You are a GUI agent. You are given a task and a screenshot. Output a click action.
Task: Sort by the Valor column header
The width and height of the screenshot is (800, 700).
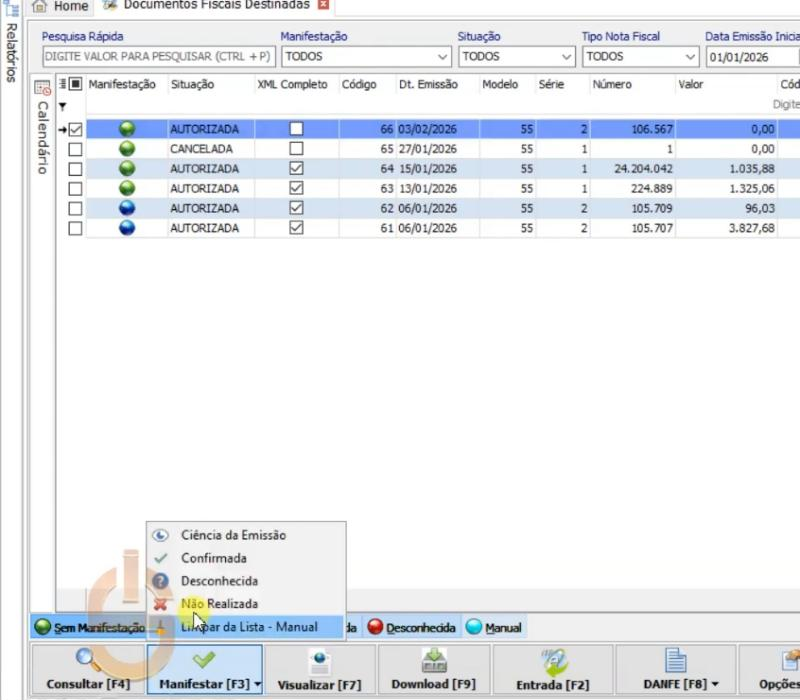(690, 84)
